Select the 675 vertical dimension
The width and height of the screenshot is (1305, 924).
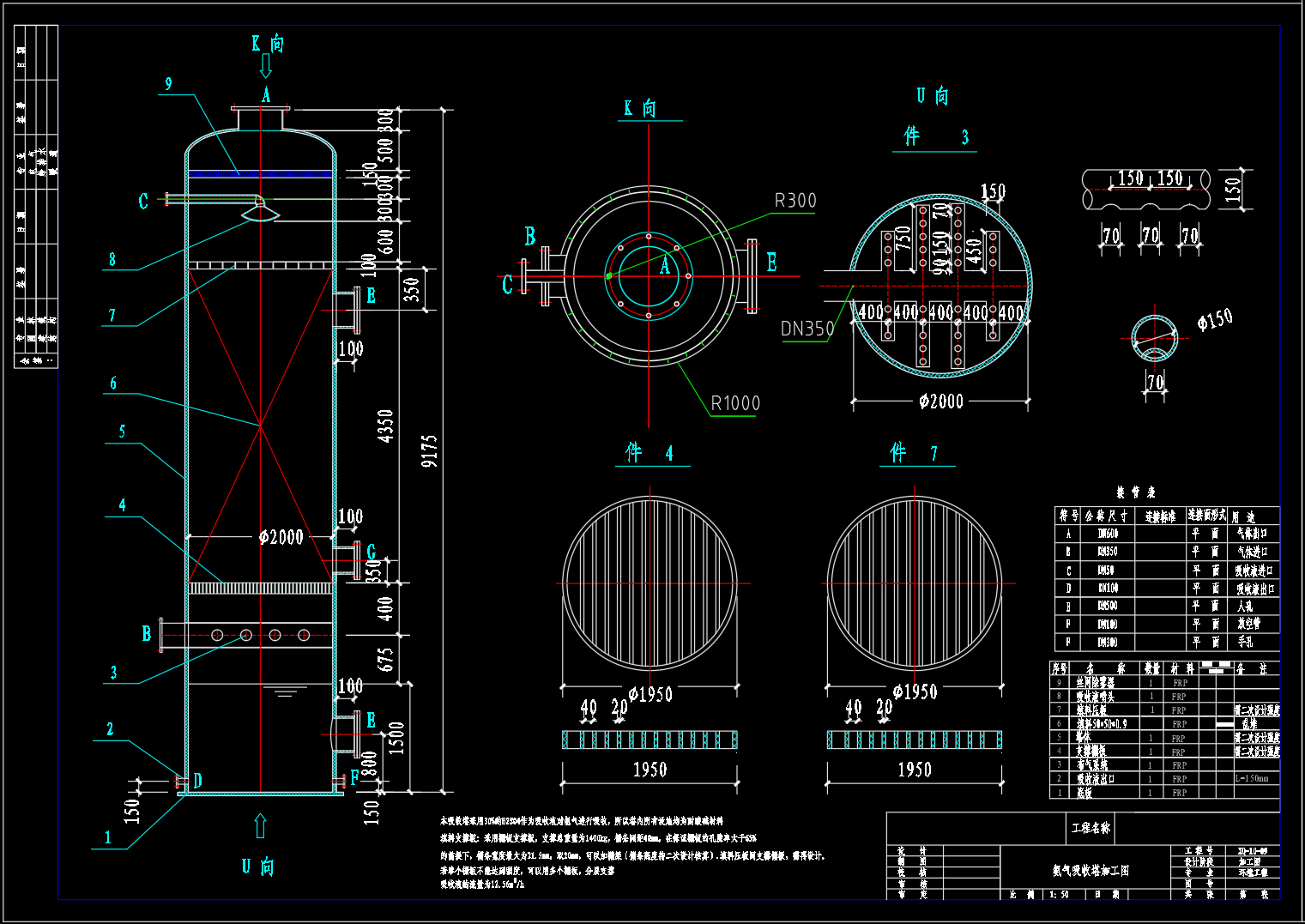click(386, 659)
